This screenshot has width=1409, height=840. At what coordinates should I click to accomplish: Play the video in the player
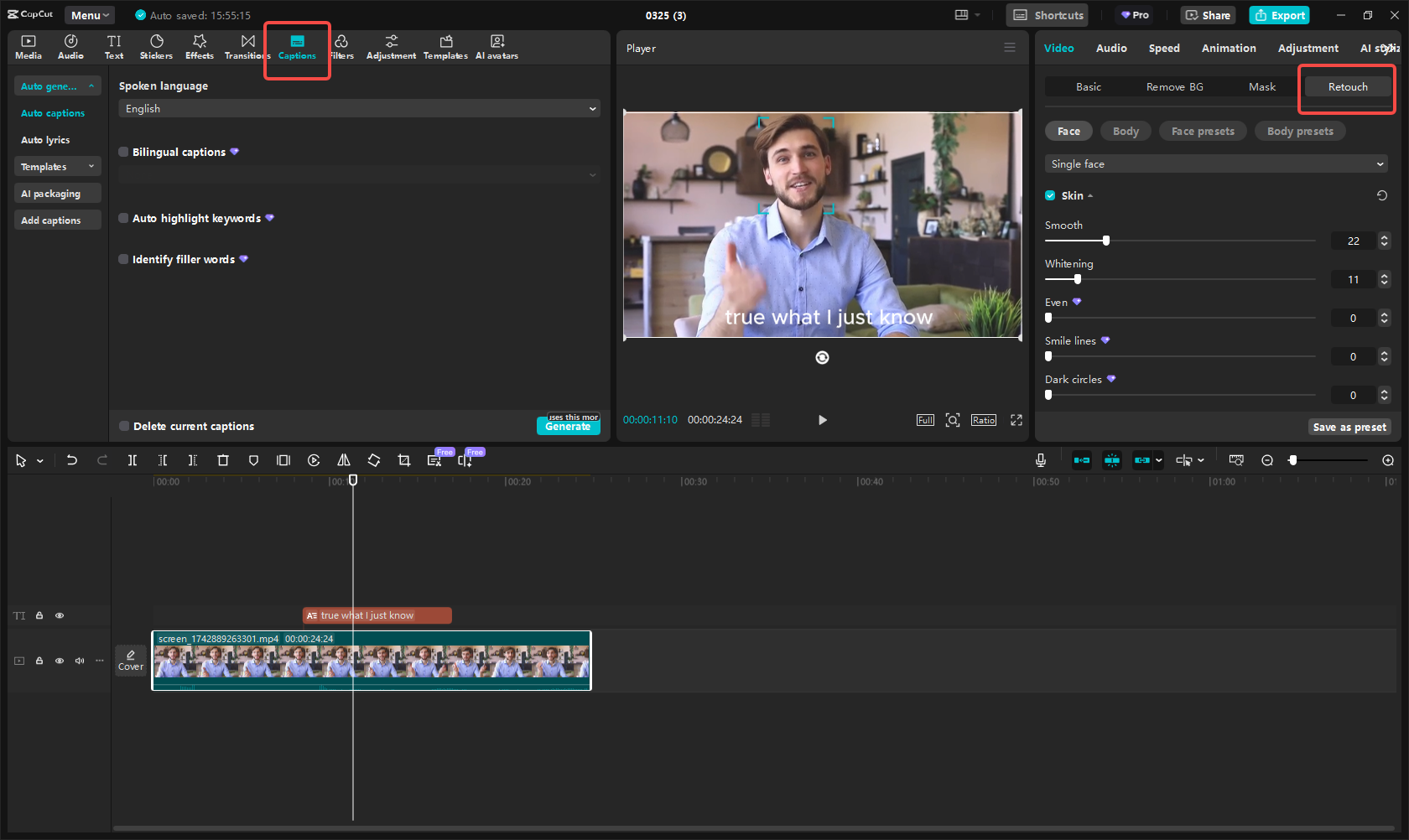click(x=822, y=420)
